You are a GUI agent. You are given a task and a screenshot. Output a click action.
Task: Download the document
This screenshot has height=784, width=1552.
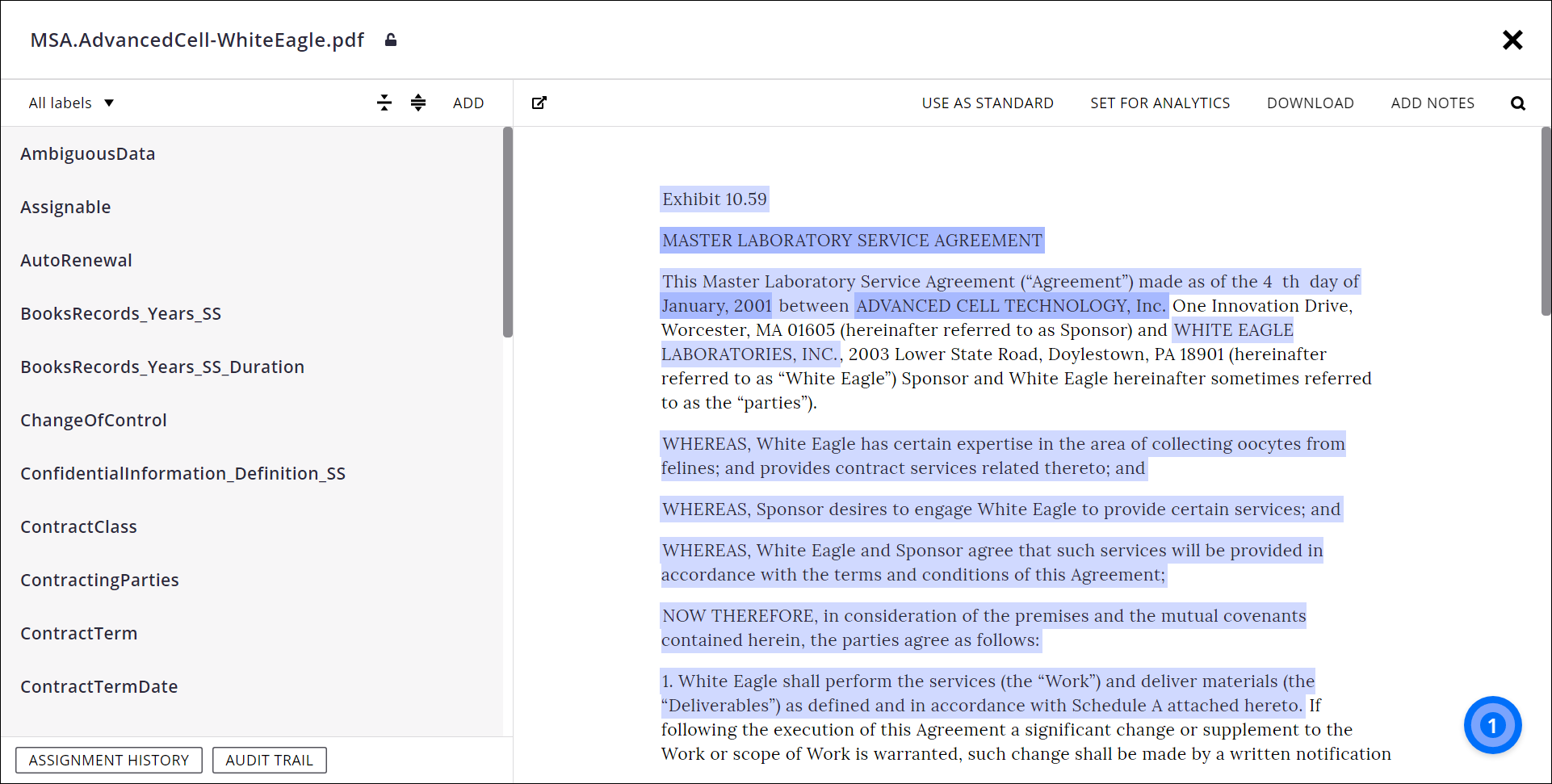[x=1310, y=103]
